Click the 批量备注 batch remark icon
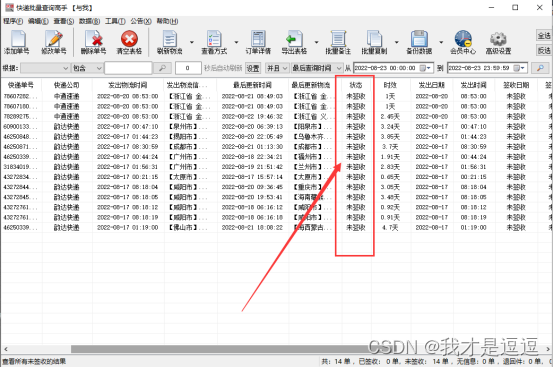The image size is (554, 367). (x=338, y=39)
